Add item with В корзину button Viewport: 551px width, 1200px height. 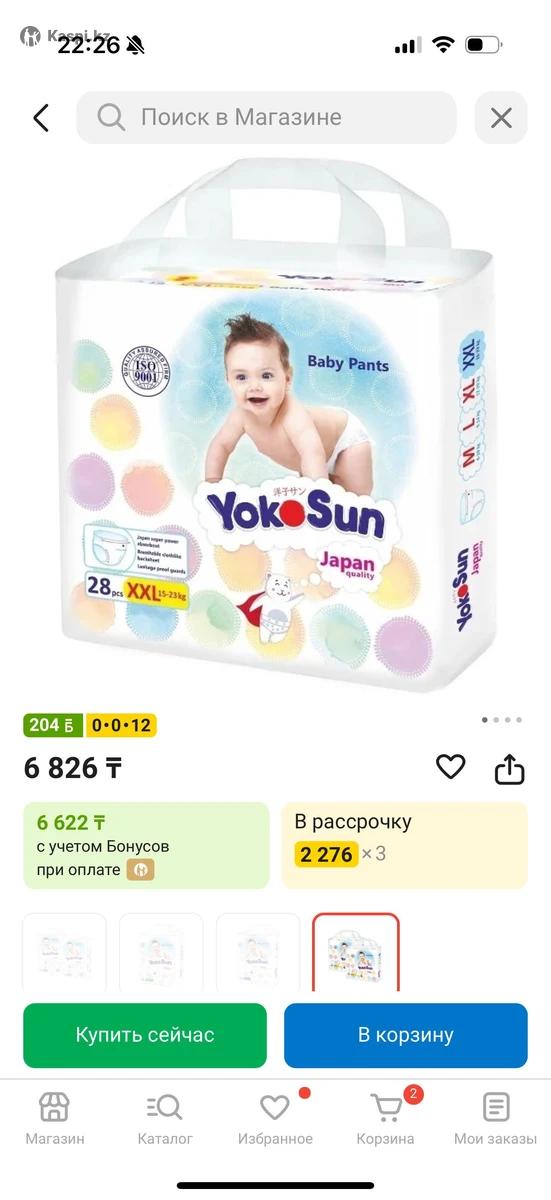click(x=406, y=1035)
